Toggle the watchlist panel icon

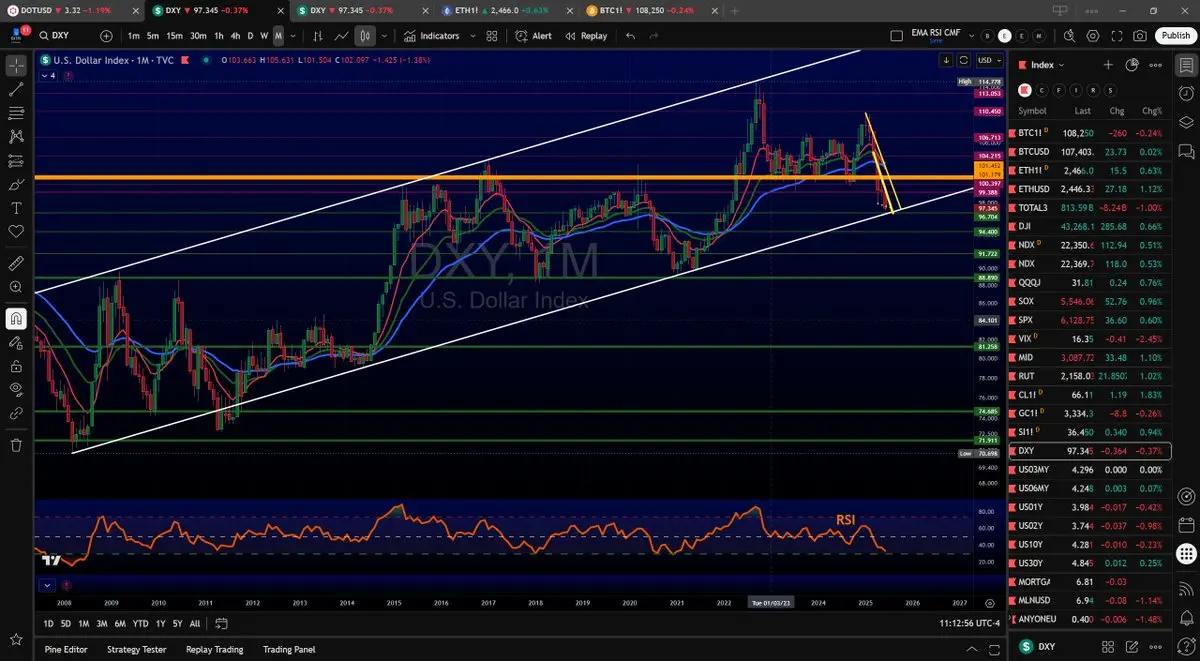tap(1185, 66)
